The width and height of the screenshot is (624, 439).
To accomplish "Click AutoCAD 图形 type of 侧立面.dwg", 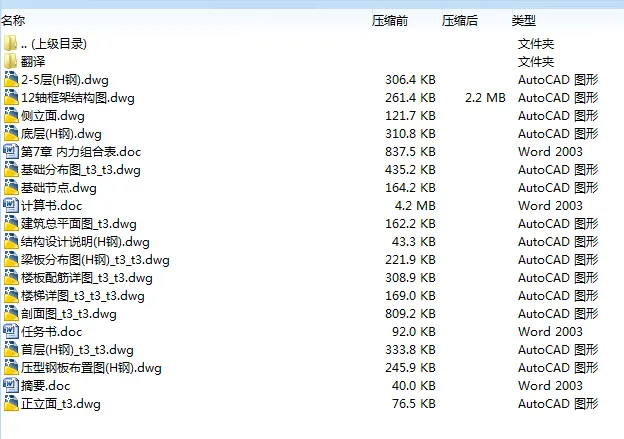I will coord(558,116).
